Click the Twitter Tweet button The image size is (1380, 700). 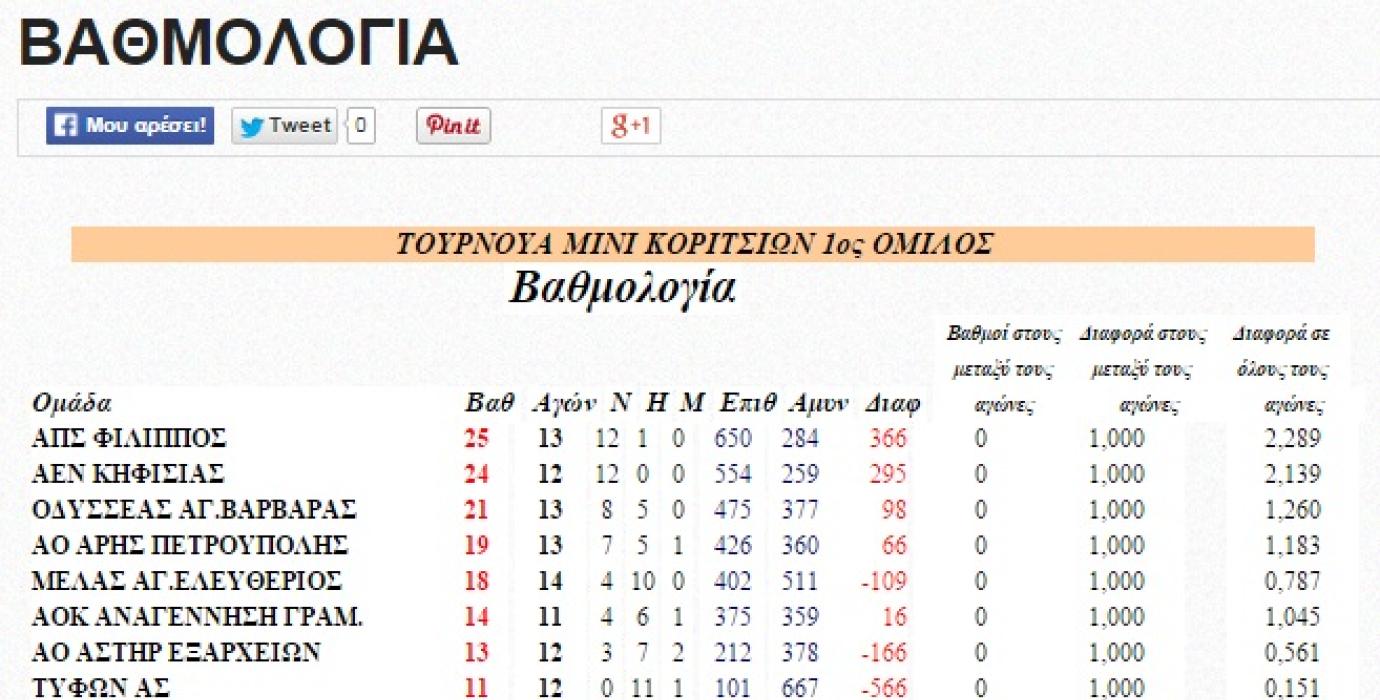coord(285,126)
